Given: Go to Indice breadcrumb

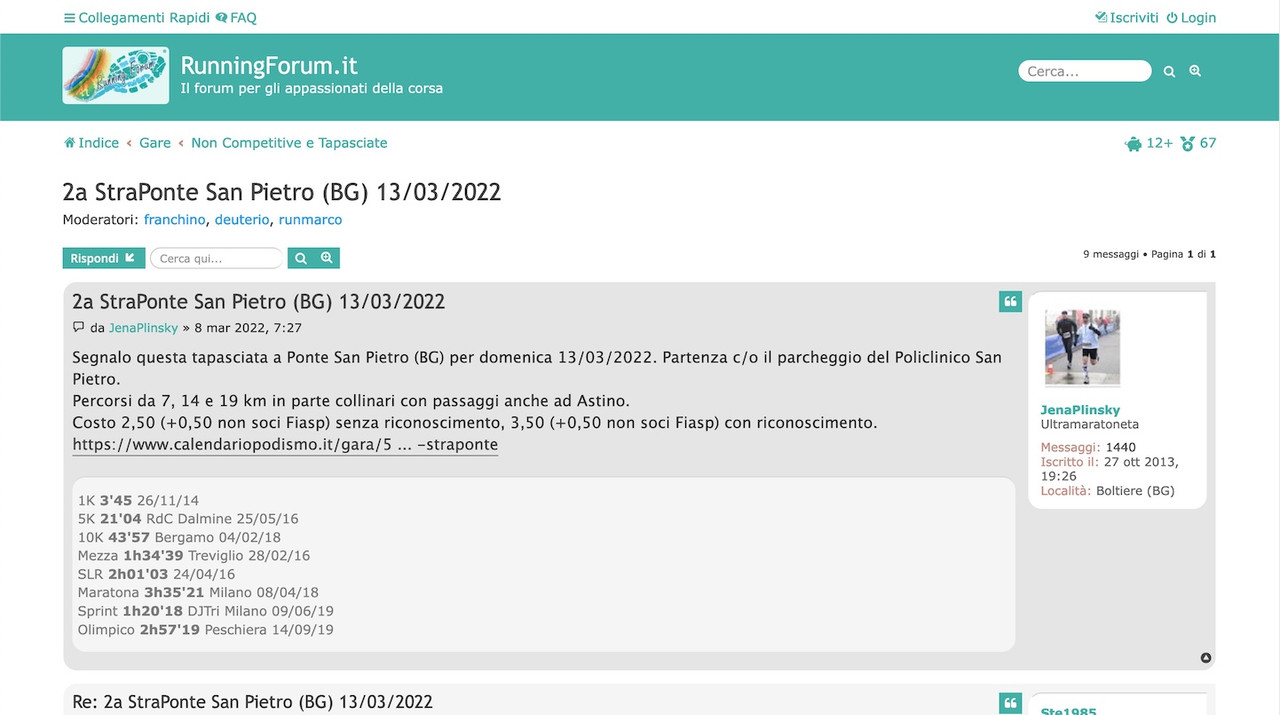Looking at the screenshot, I should 91,143.
